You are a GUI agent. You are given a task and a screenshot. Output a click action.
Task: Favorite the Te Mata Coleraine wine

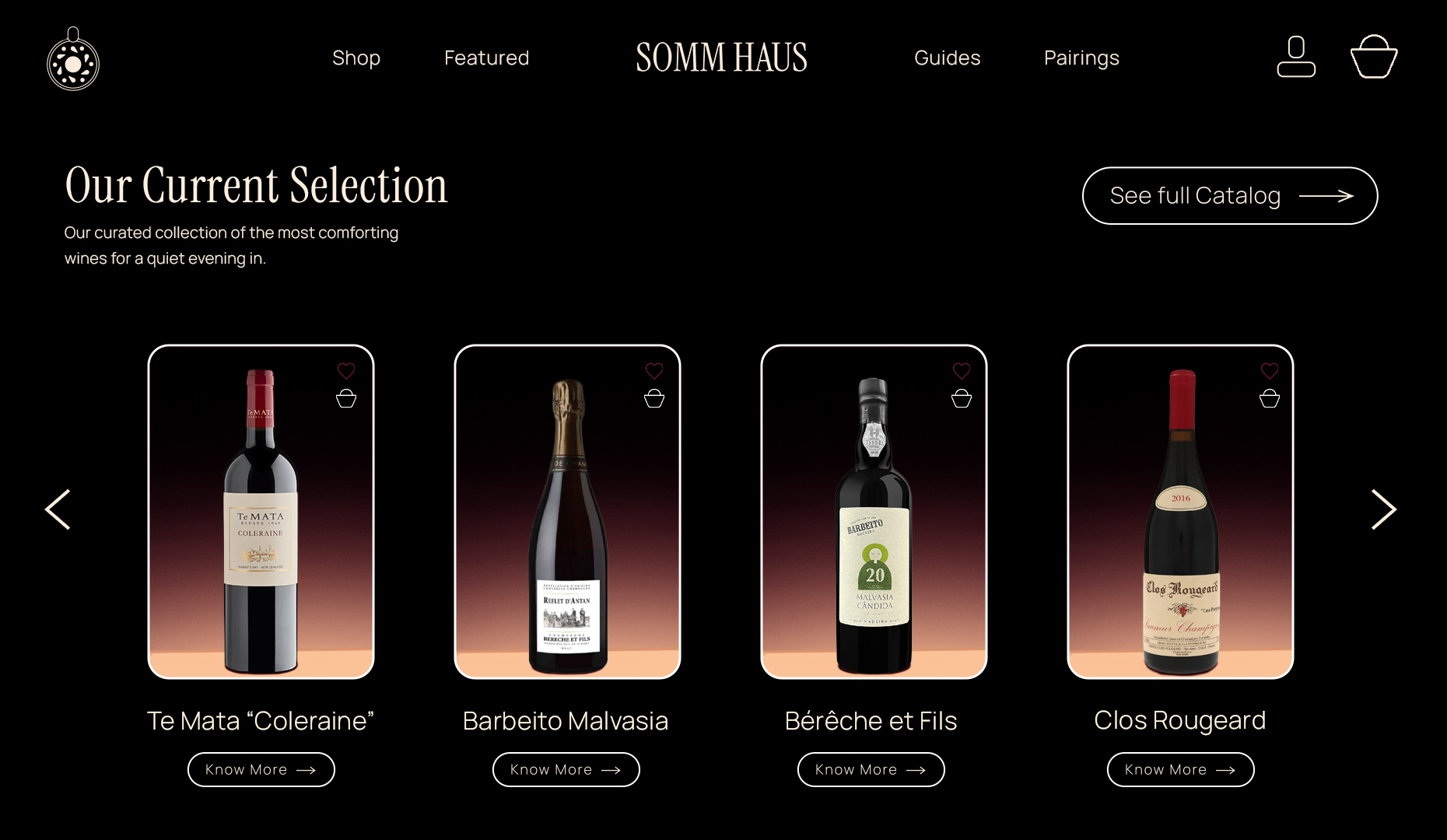point(346,371)
